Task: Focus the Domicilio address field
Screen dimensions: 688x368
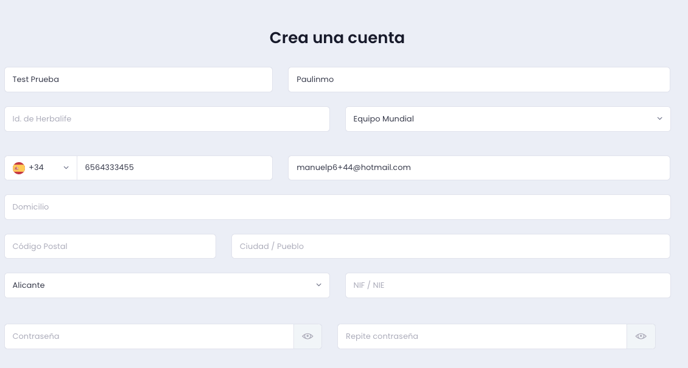Action: point(337,207)
